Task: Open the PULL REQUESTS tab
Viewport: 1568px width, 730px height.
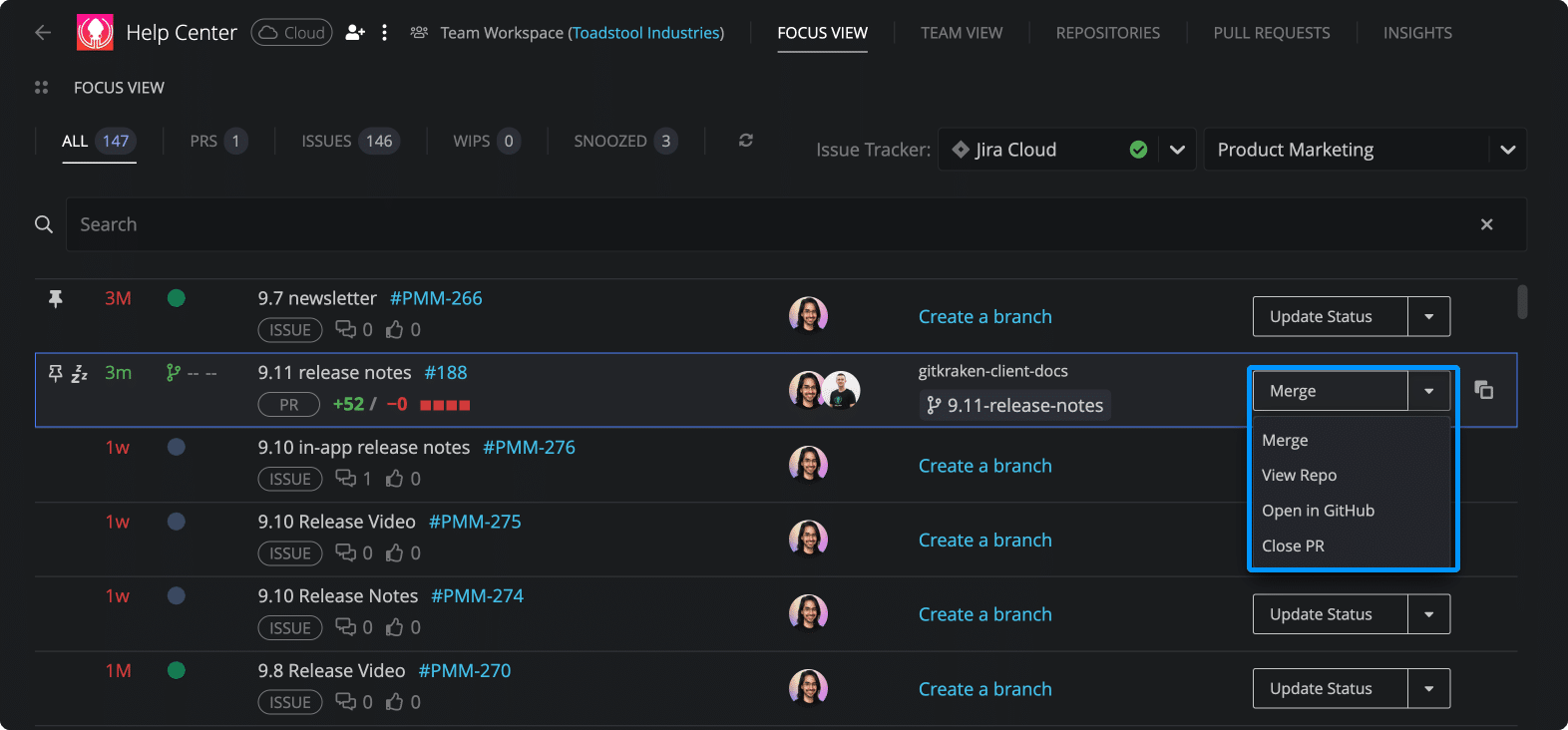Action: pos(1272,33)
